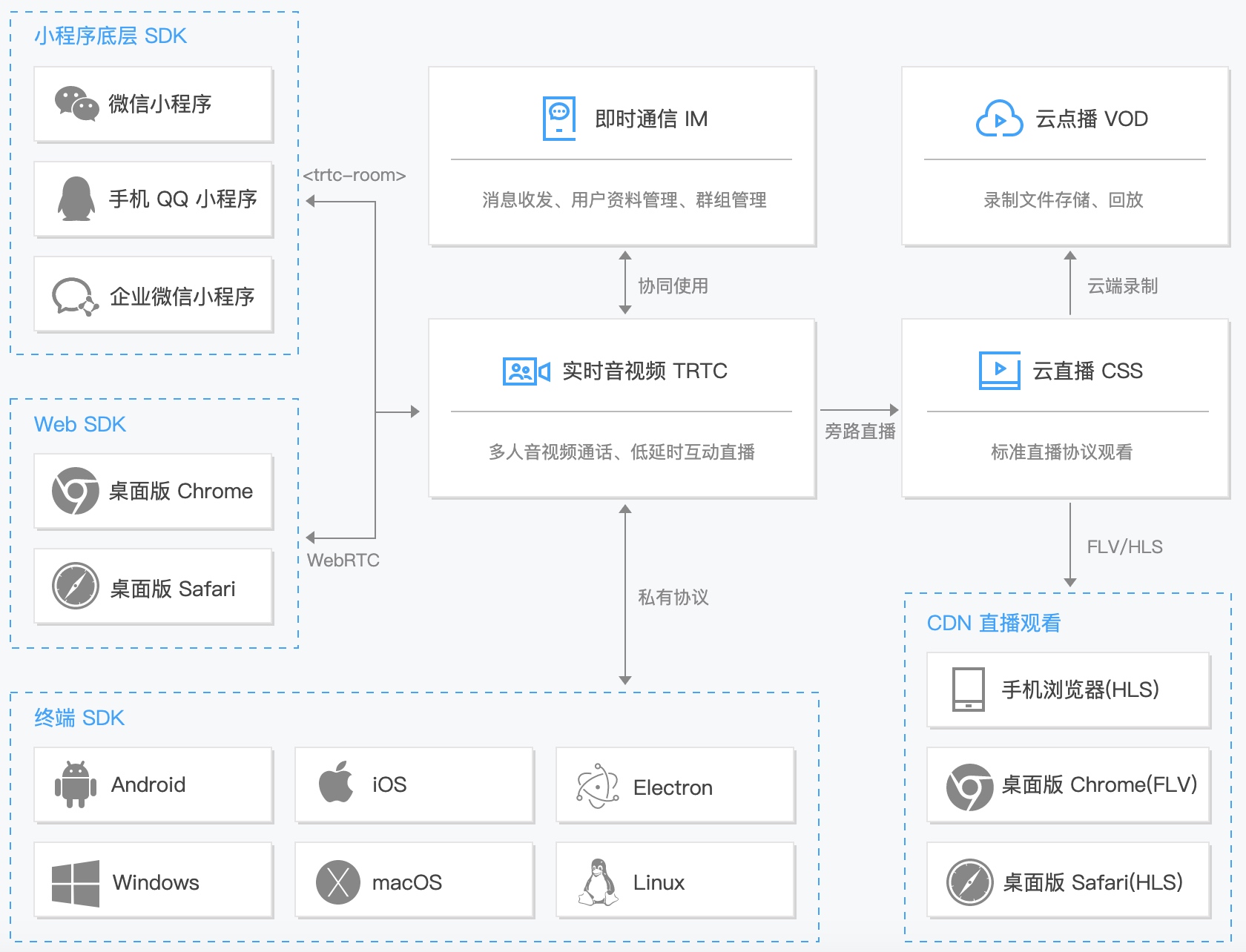Click the Web SDK heading
1246x952 pixels.
tap(80, 424)
